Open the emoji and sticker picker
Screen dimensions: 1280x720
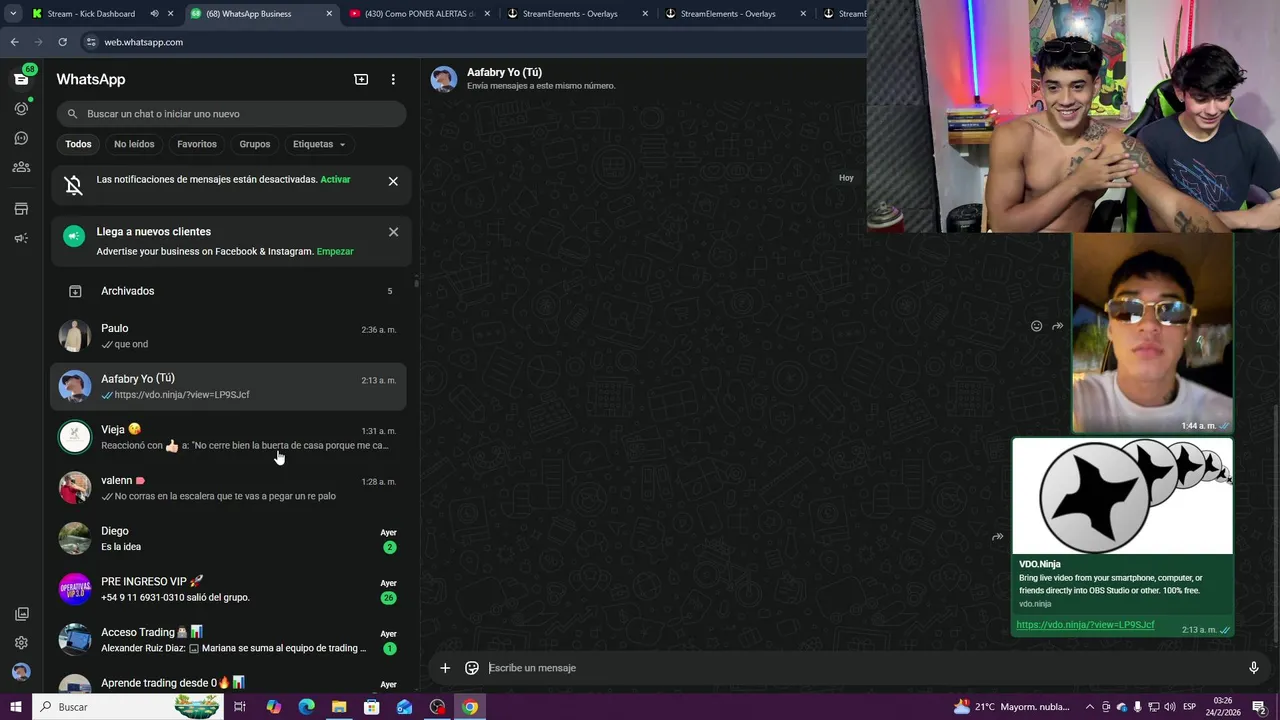(472, 668)
